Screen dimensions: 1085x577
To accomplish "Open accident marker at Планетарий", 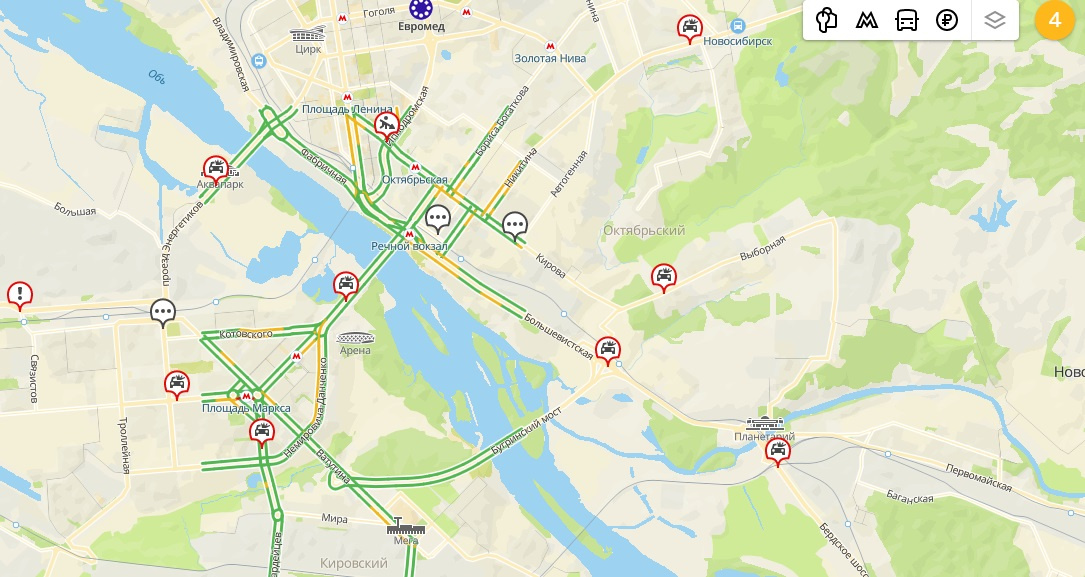I will 778,452.
